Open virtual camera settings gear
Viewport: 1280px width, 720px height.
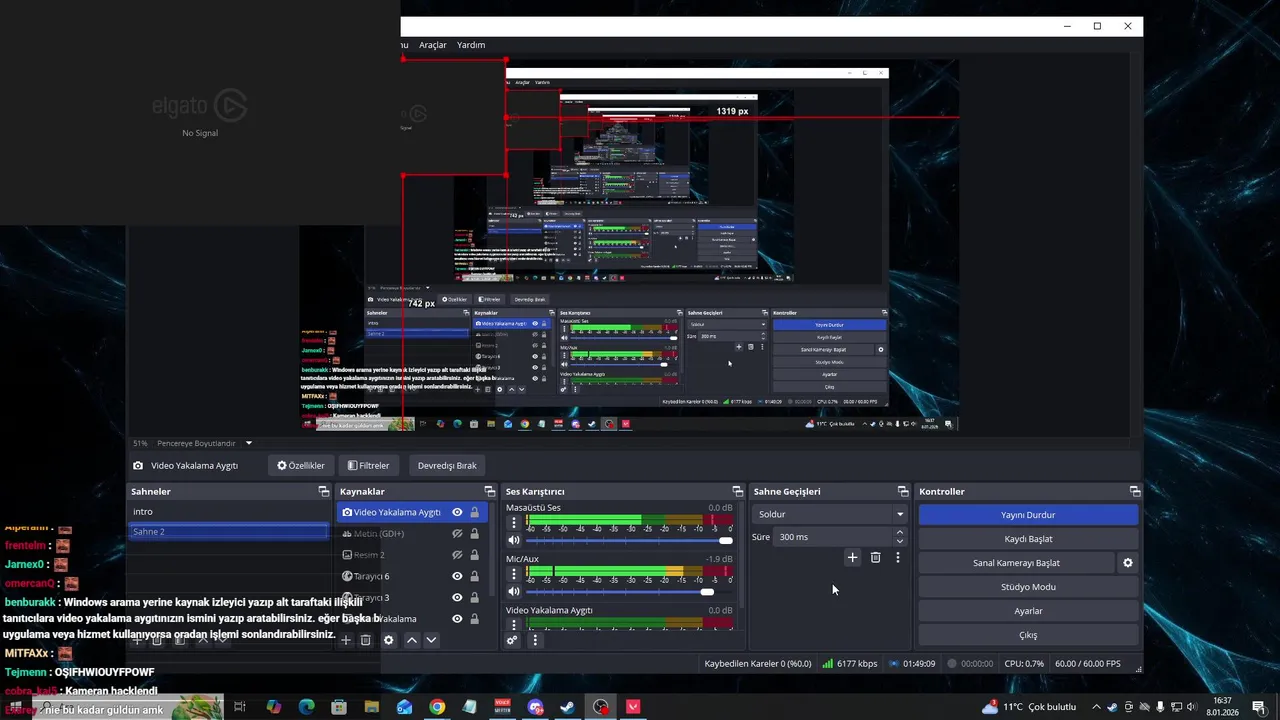click(1128, 563)
